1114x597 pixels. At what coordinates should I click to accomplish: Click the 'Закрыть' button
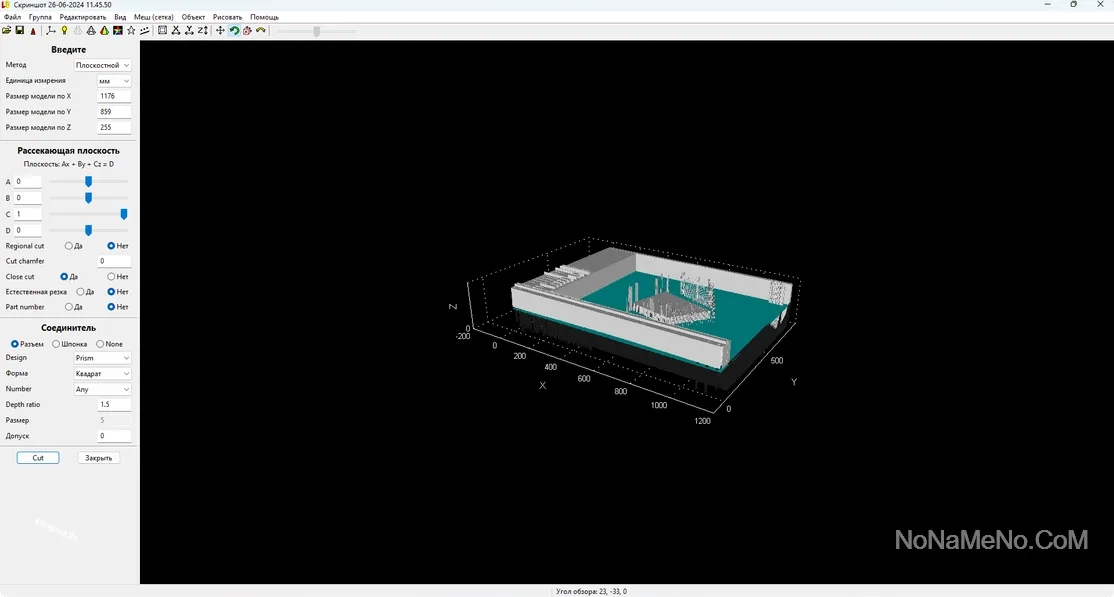(x=99, y=458)
